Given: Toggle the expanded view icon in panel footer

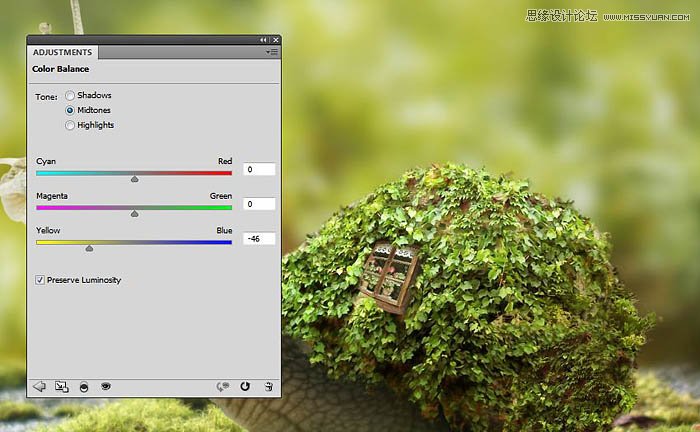Looking at the screenshot, I should point(62,386).
